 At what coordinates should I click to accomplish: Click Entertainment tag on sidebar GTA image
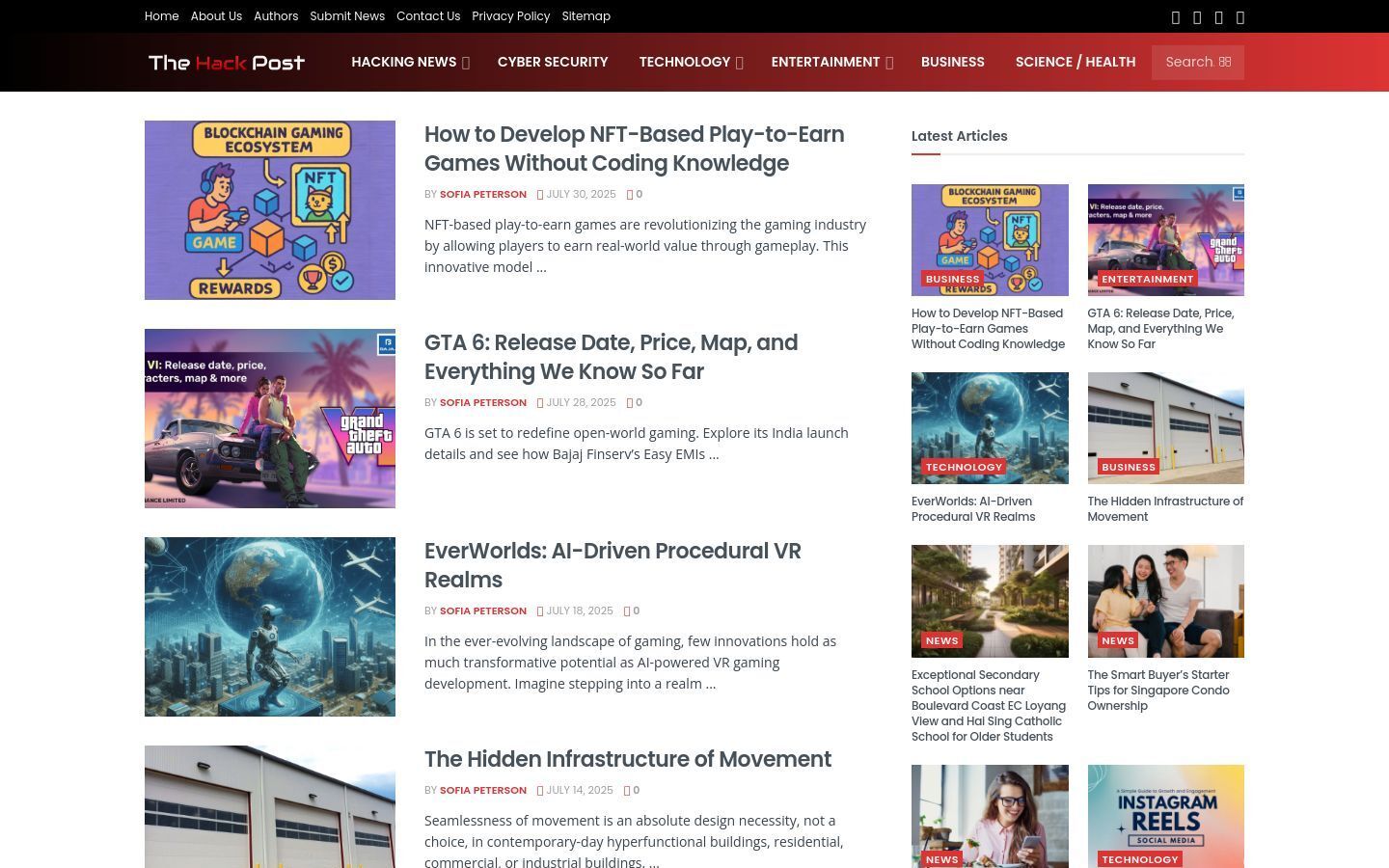1148,279
